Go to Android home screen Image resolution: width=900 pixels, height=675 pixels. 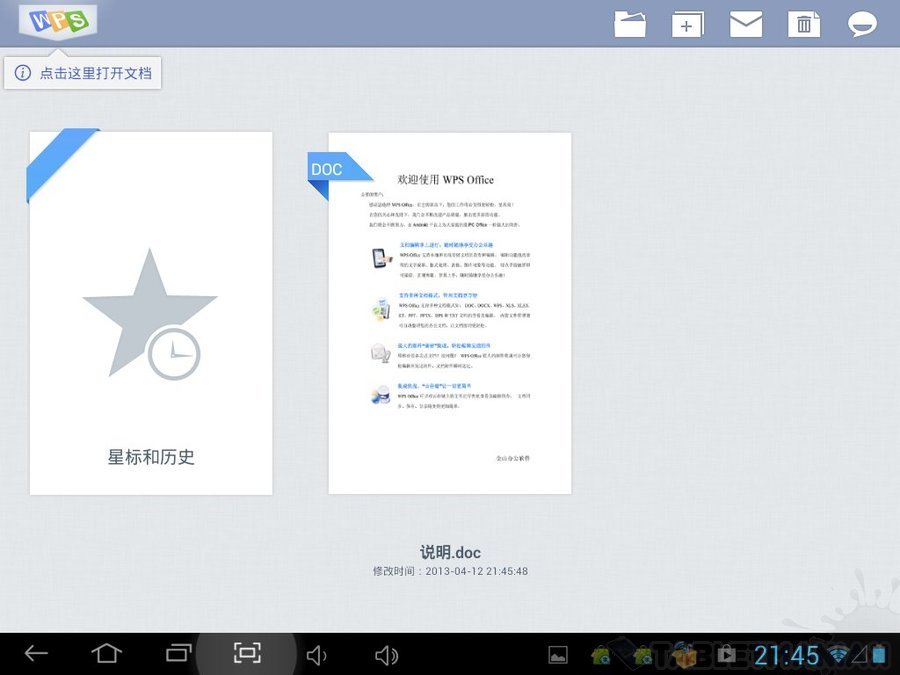107,653
